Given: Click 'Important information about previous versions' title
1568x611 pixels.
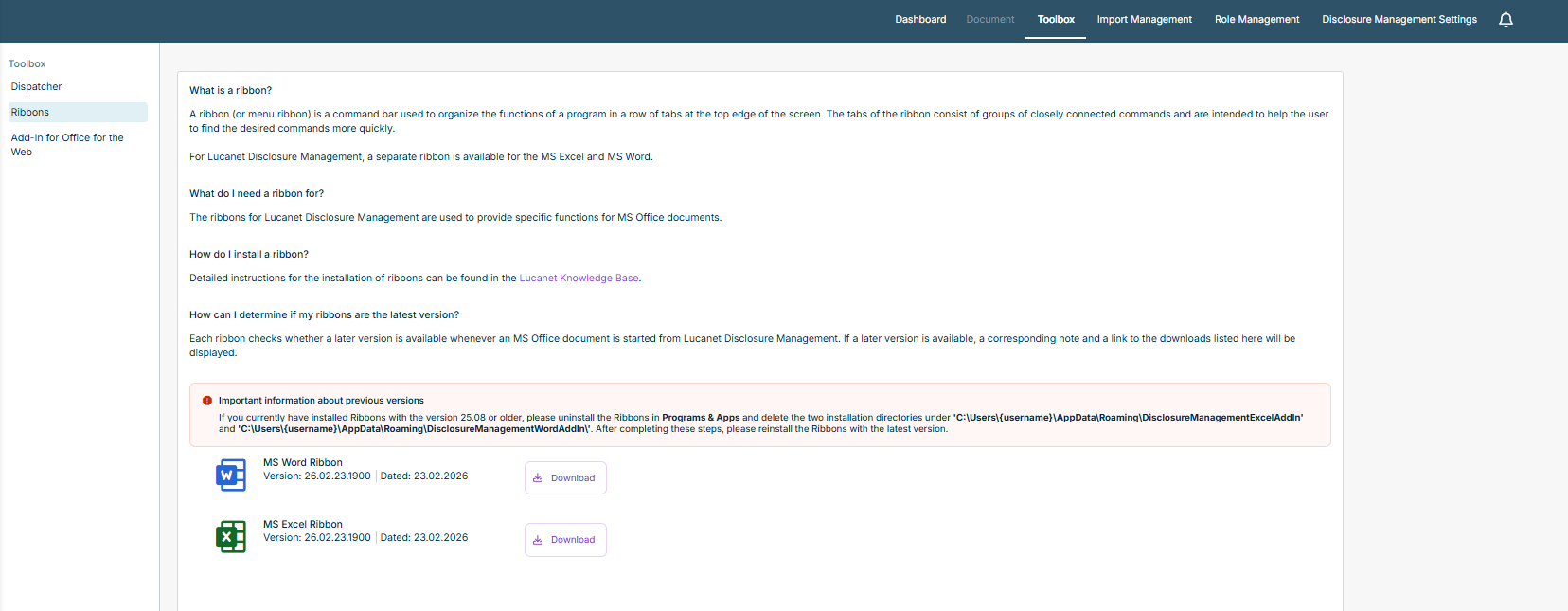Looking at the screenshot, I should click(321, 401).
